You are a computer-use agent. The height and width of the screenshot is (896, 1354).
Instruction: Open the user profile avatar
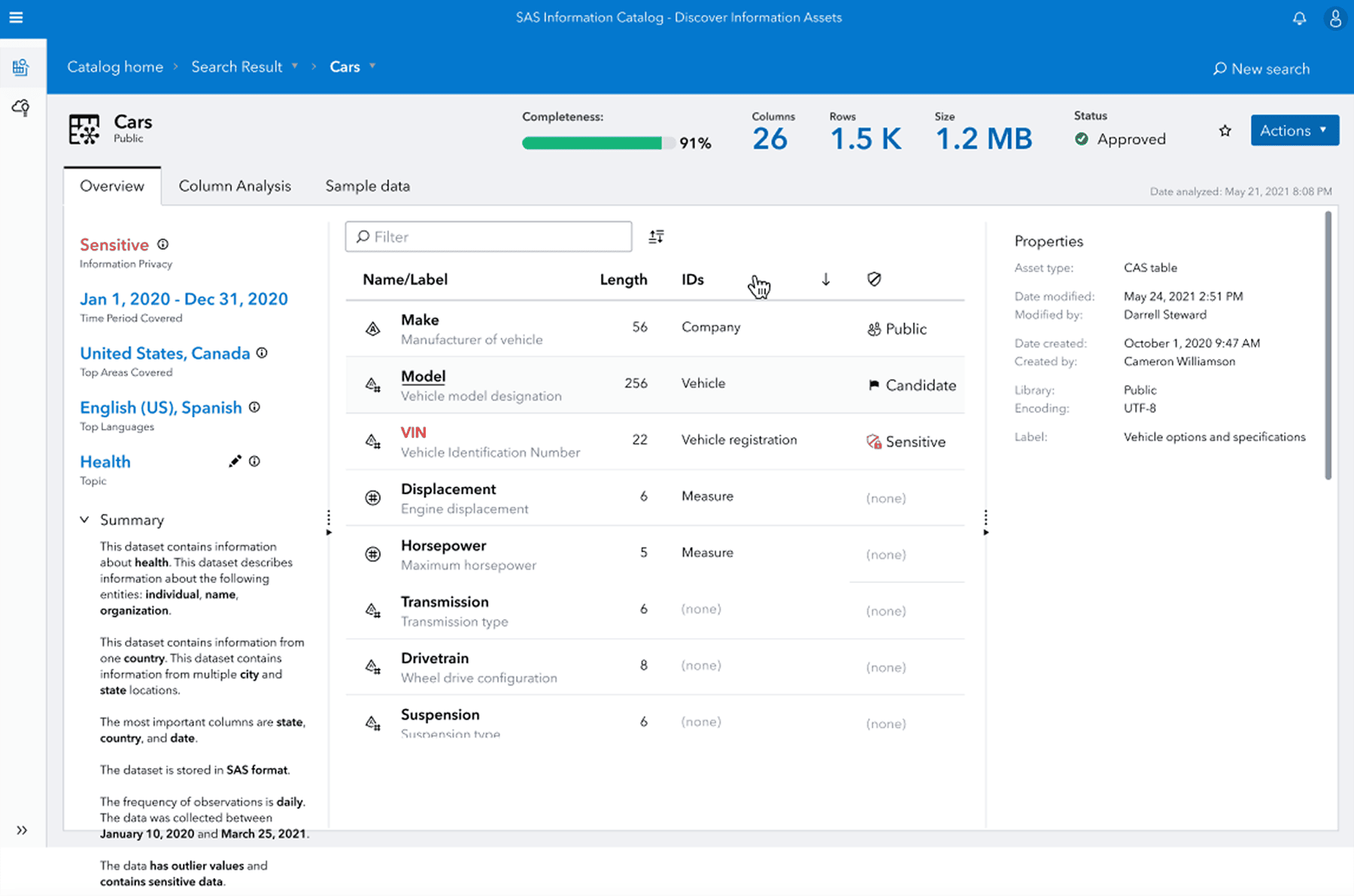tap(1334, 18)
